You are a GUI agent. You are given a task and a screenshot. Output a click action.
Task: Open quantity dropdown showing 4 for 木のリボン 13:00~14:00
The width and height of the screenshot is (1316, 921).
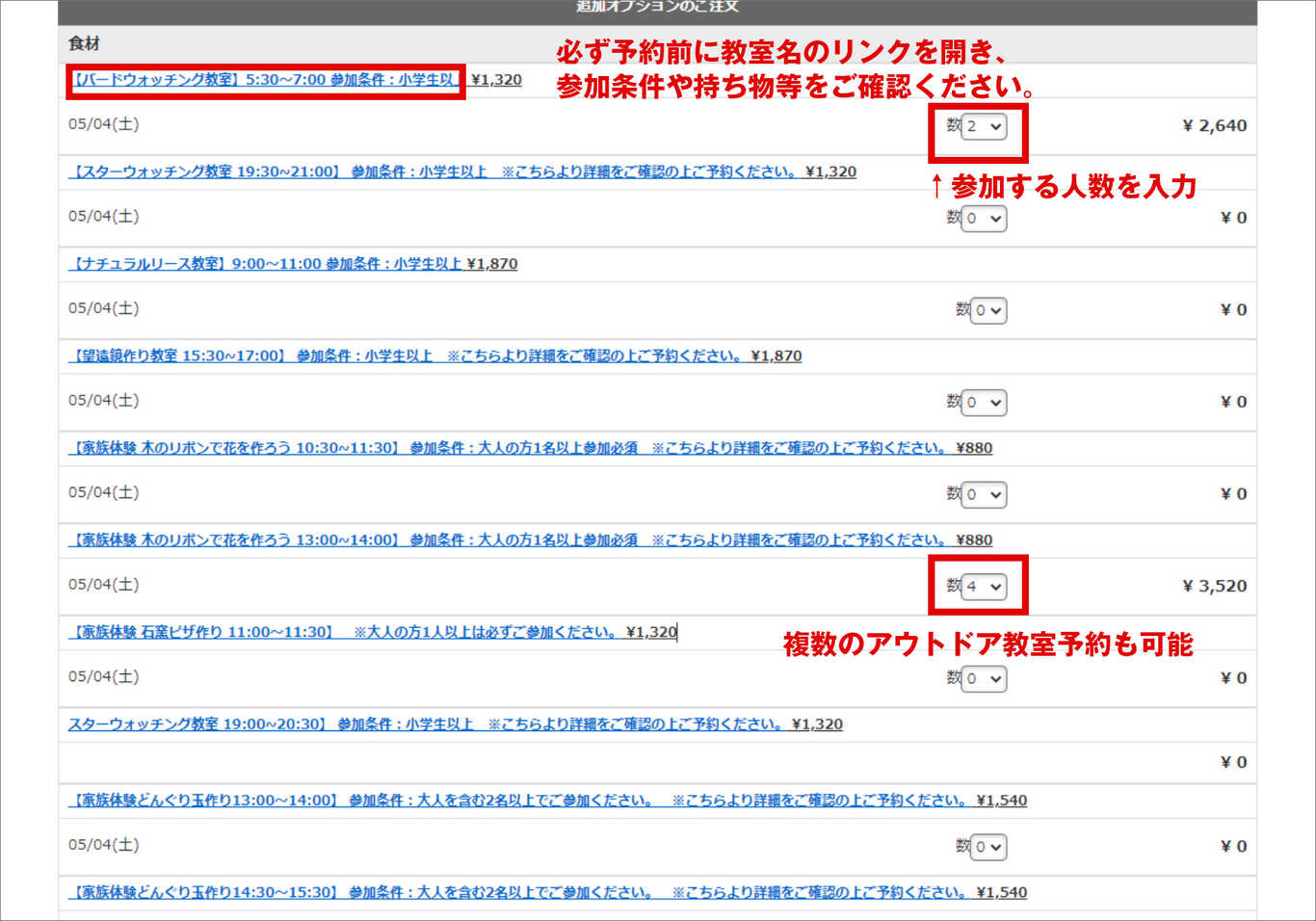[984, 587]
